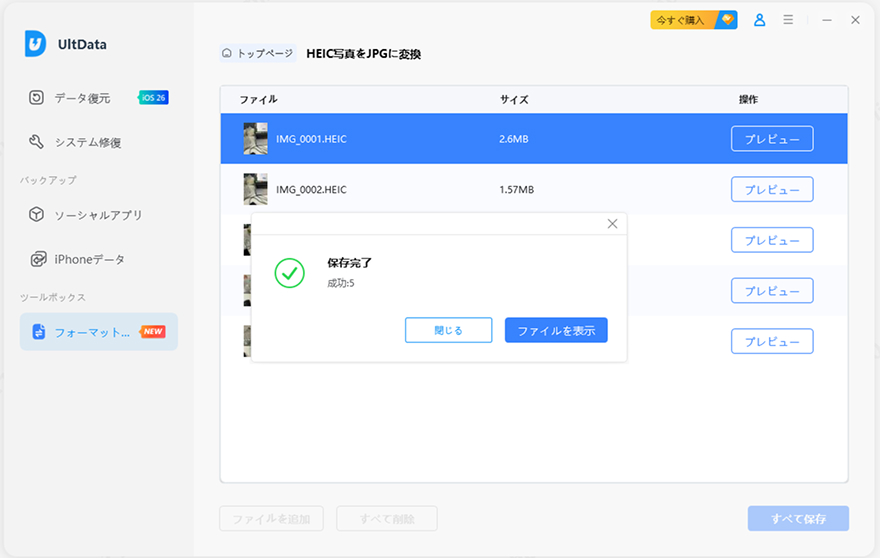
Task: Click the 2.6MB size value
Action: (514, 139)
